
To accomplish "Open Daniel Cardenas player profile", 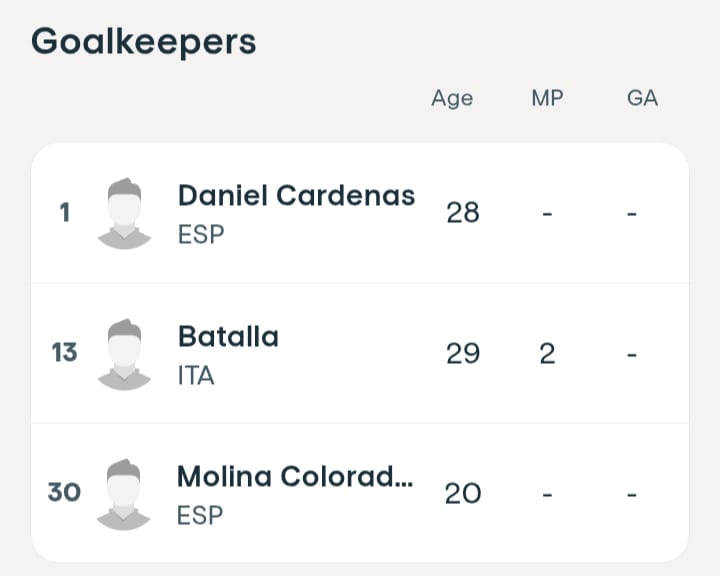I will tap(296, 195).
